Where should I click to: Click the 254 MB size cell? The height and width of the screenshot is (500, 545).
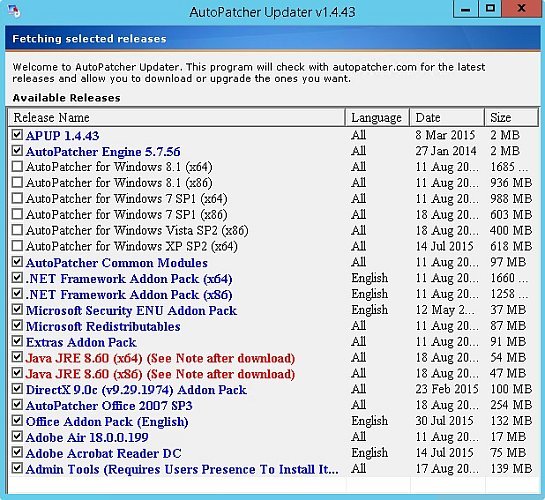(511, 405)
